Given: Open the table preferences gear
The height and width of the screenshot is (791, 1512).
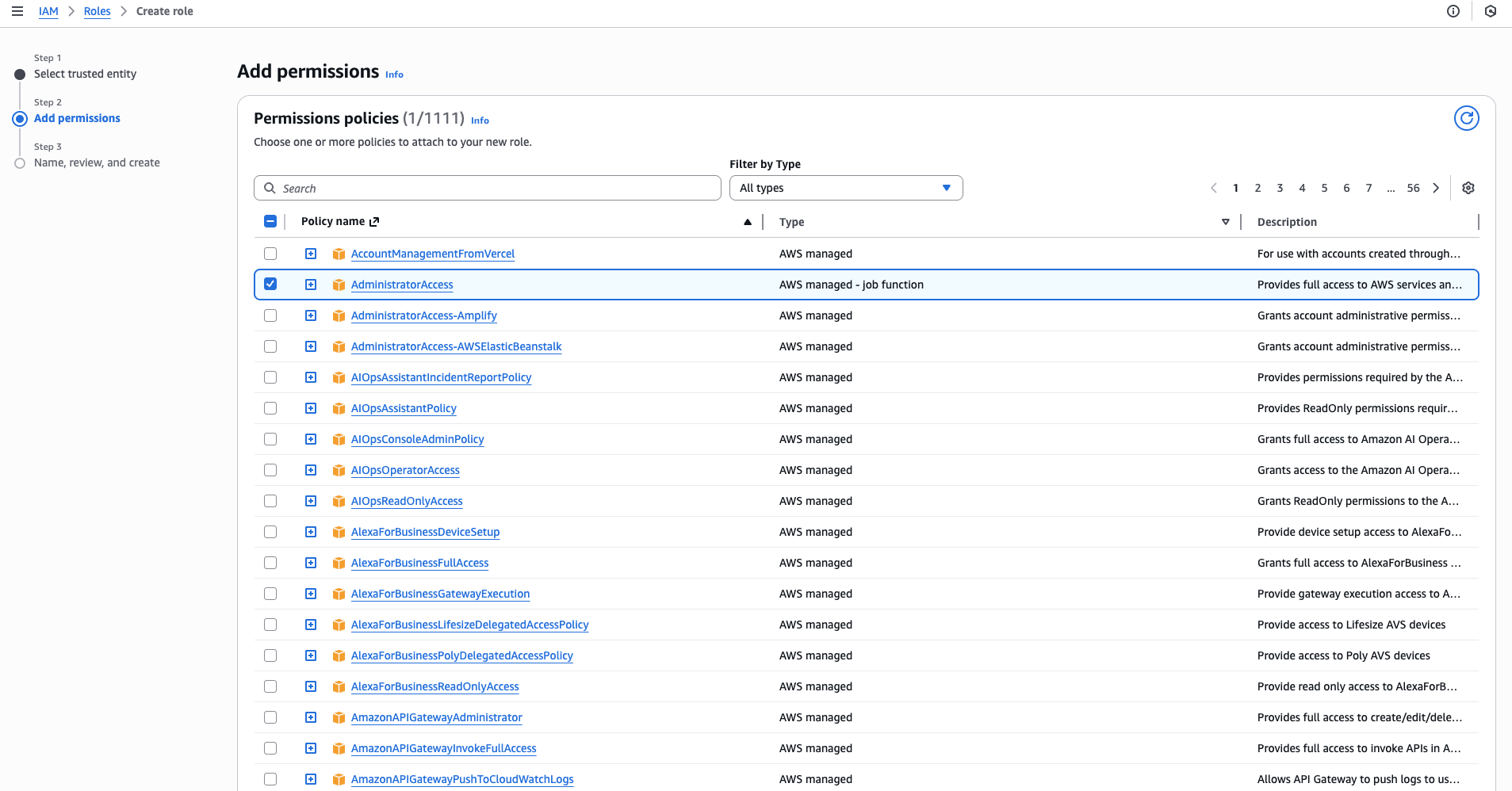Looking at the screenshot, I should tap(1468, 188).
